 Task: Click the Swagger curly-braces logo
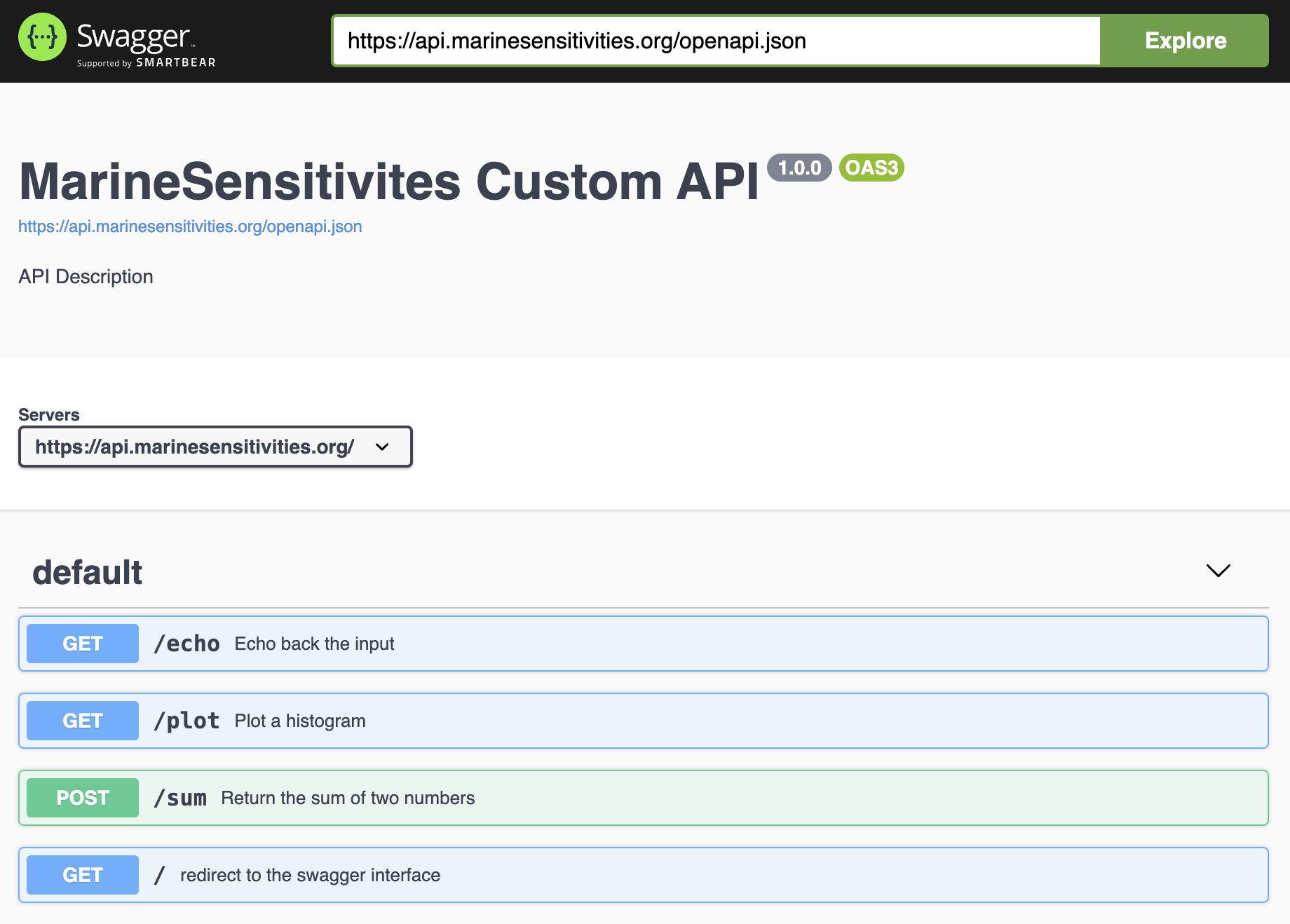pyautogui.click(x=41, y=36)
